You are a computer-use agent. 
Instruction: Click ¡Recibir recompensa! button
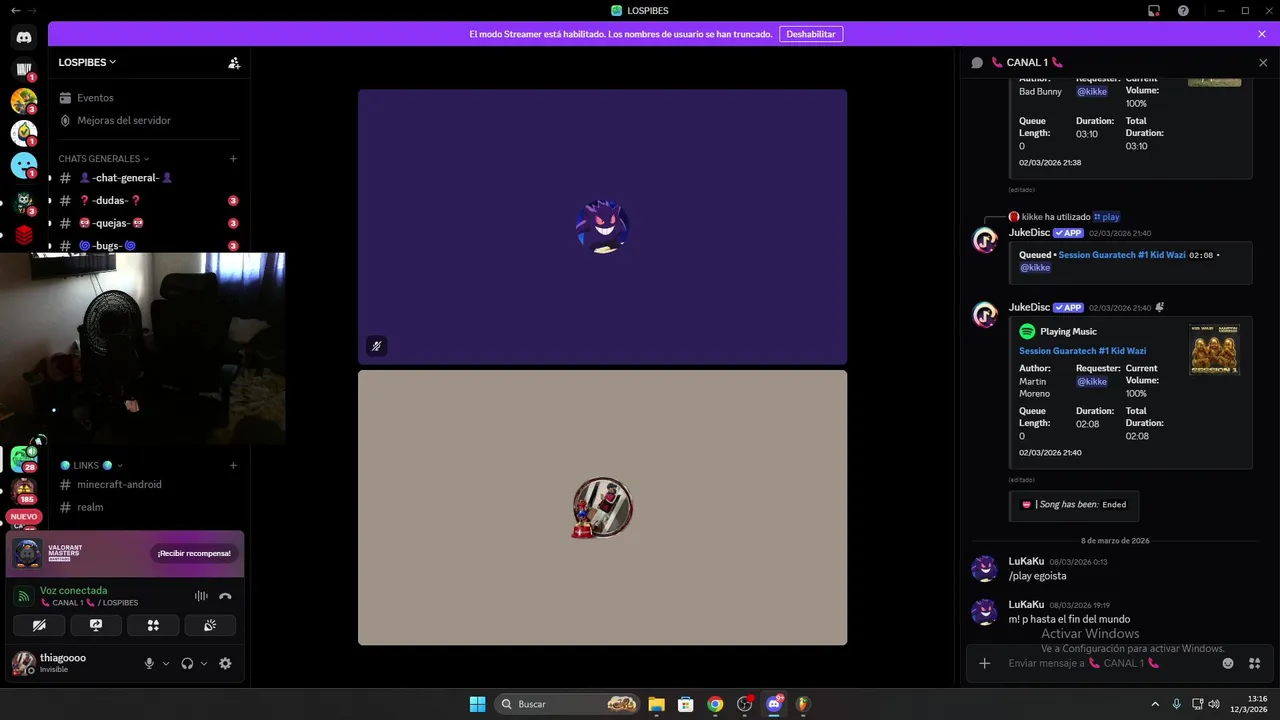[x=194, y=553]
